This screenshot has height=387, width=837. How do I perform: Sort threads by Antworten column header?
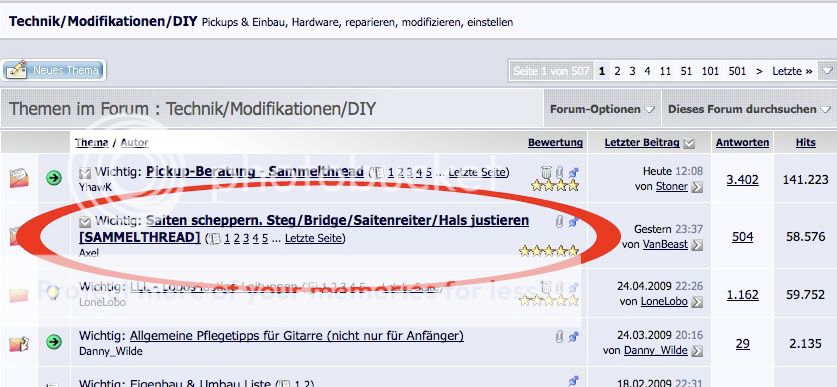(743, 143)
